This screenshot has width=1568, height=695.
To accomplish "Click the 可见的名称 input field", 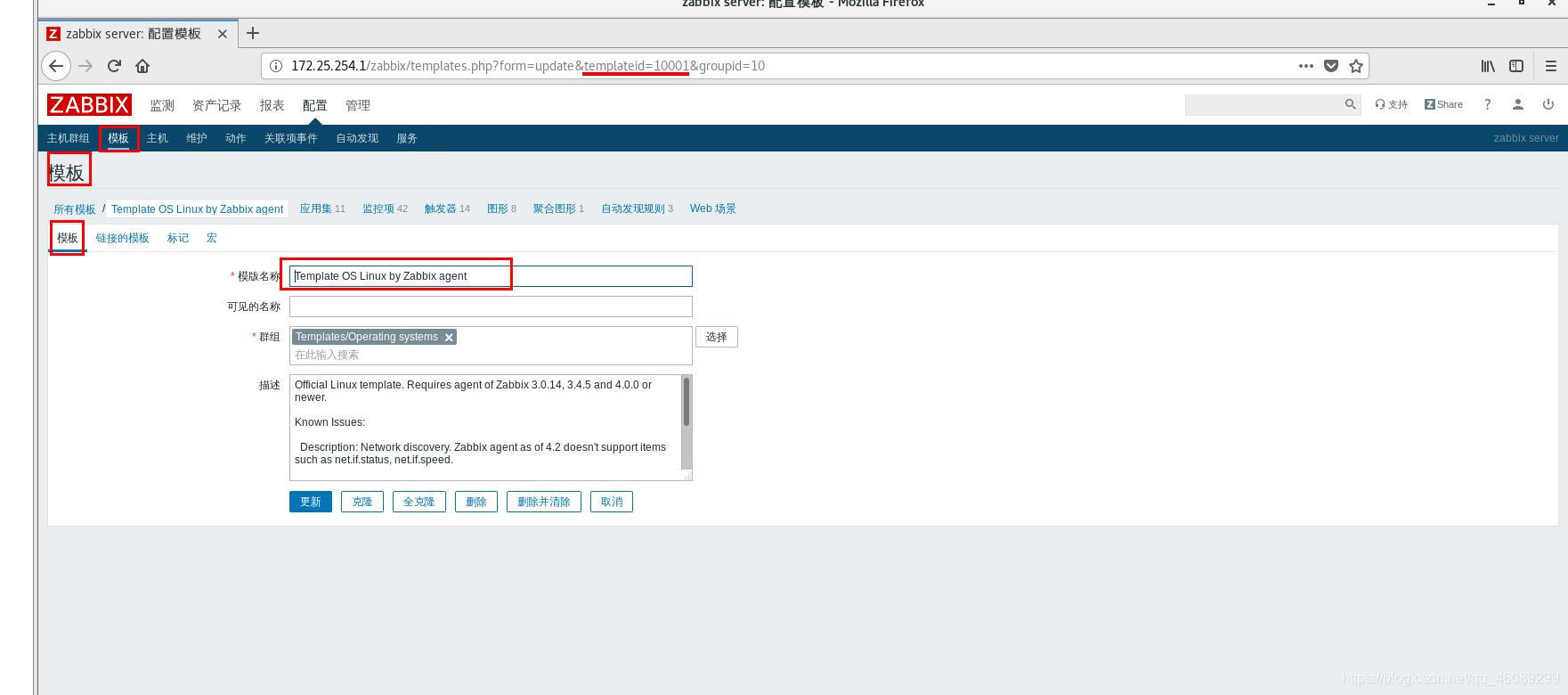I will [x=491, y=307].
